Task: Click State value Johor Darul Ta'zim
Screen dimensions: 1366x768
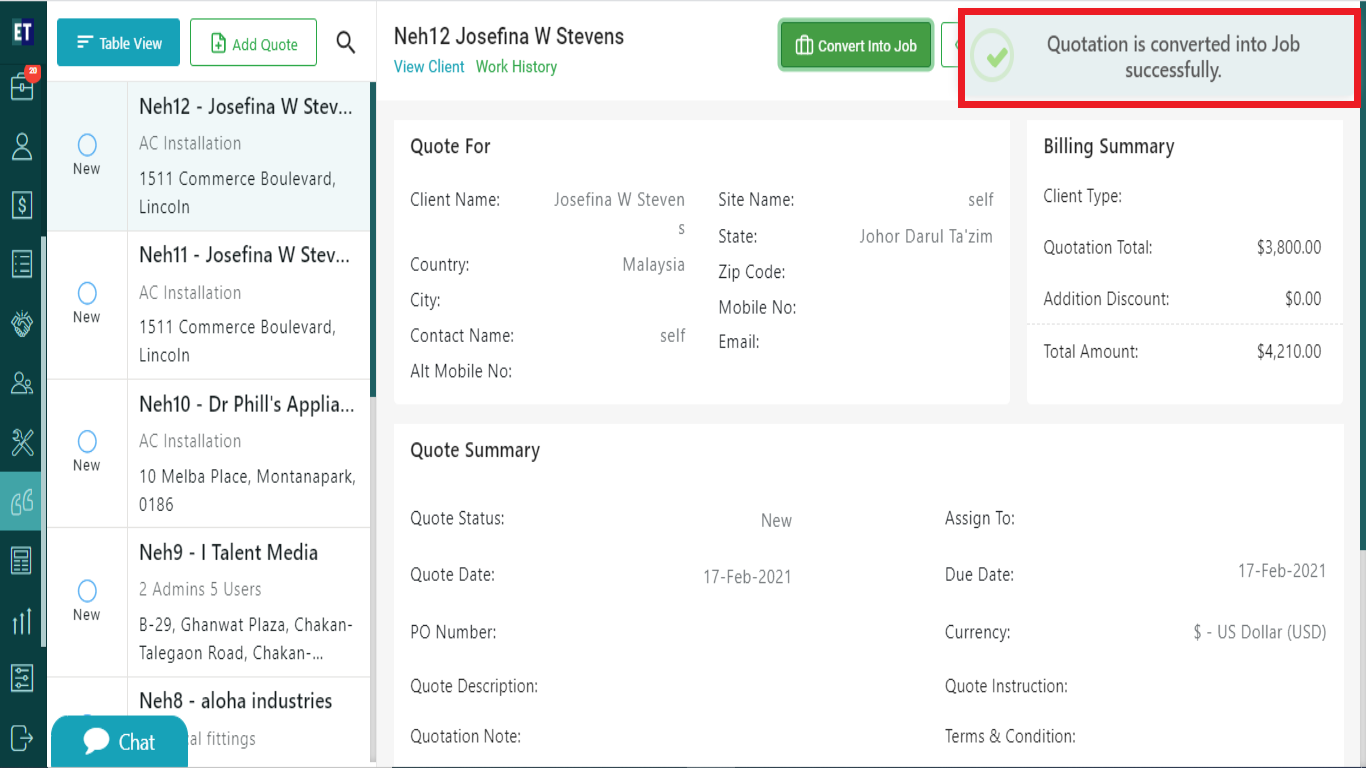Action: (x=926, y=237)
